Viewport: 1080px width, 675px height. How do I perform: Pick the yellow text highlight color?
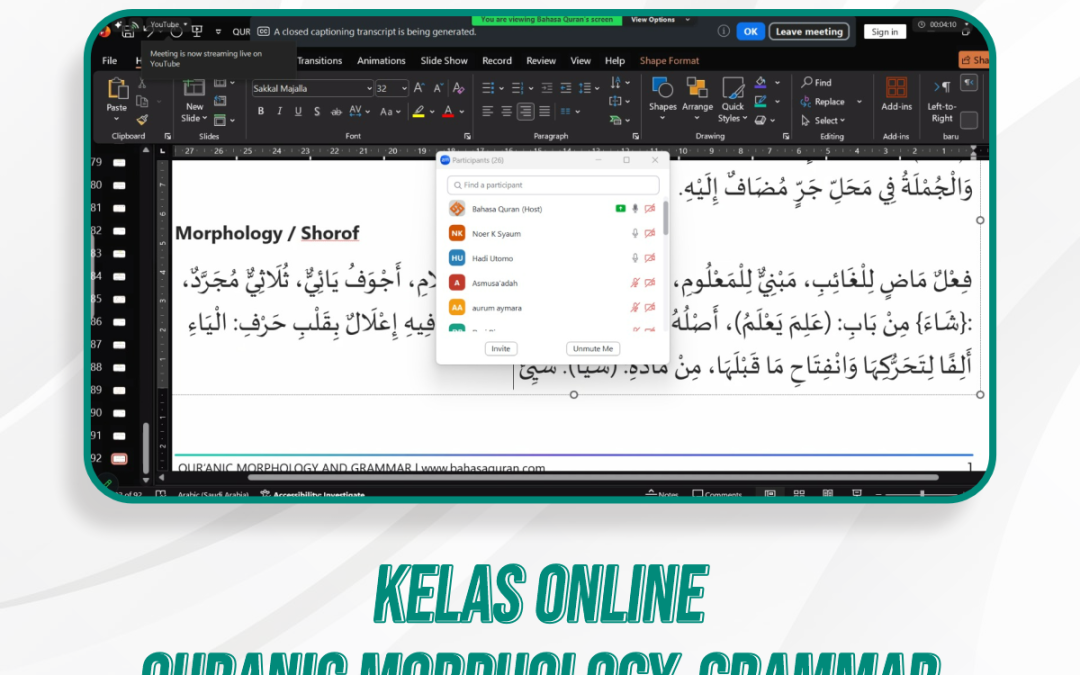tap(418, 112)
